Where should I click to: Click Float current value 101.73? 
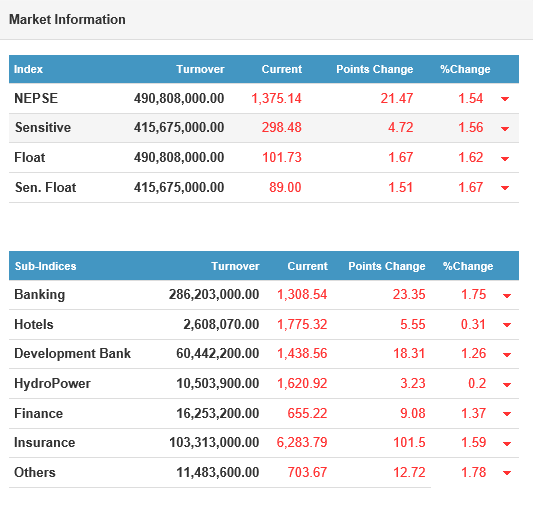282,158
